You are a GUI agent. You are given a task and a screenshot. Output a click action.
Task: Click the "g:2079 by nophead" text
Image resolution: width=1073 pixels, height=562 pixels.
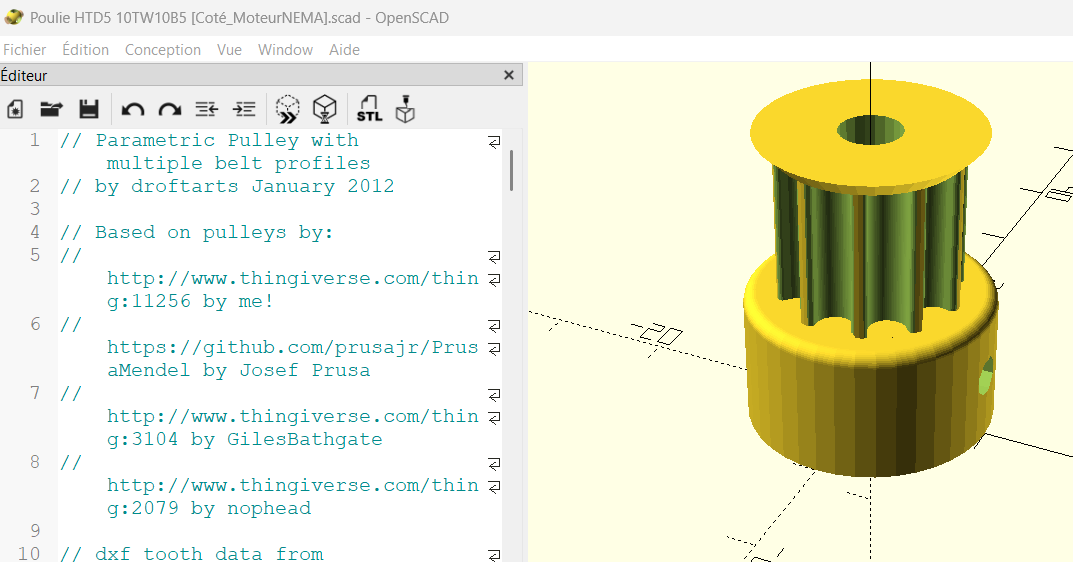pyautogui.click(x=209, y=509)
